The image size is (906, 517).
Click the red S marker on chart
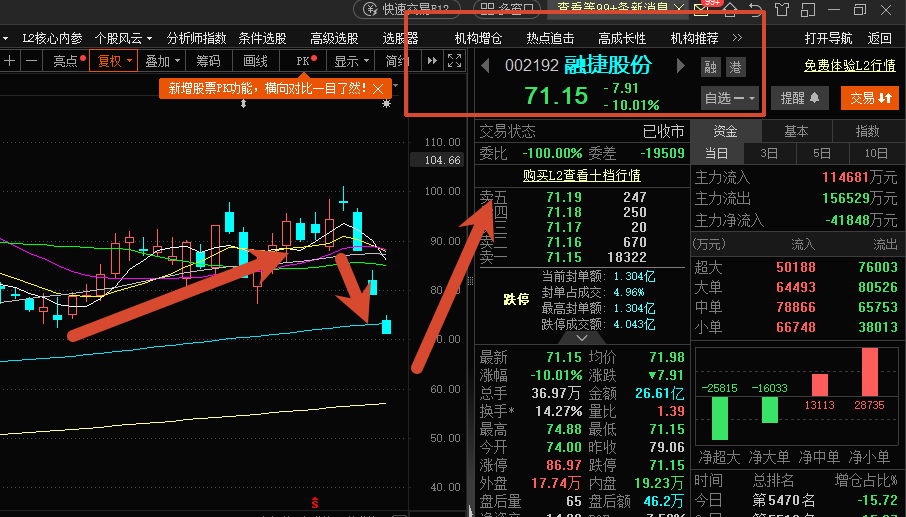(314, 503)
